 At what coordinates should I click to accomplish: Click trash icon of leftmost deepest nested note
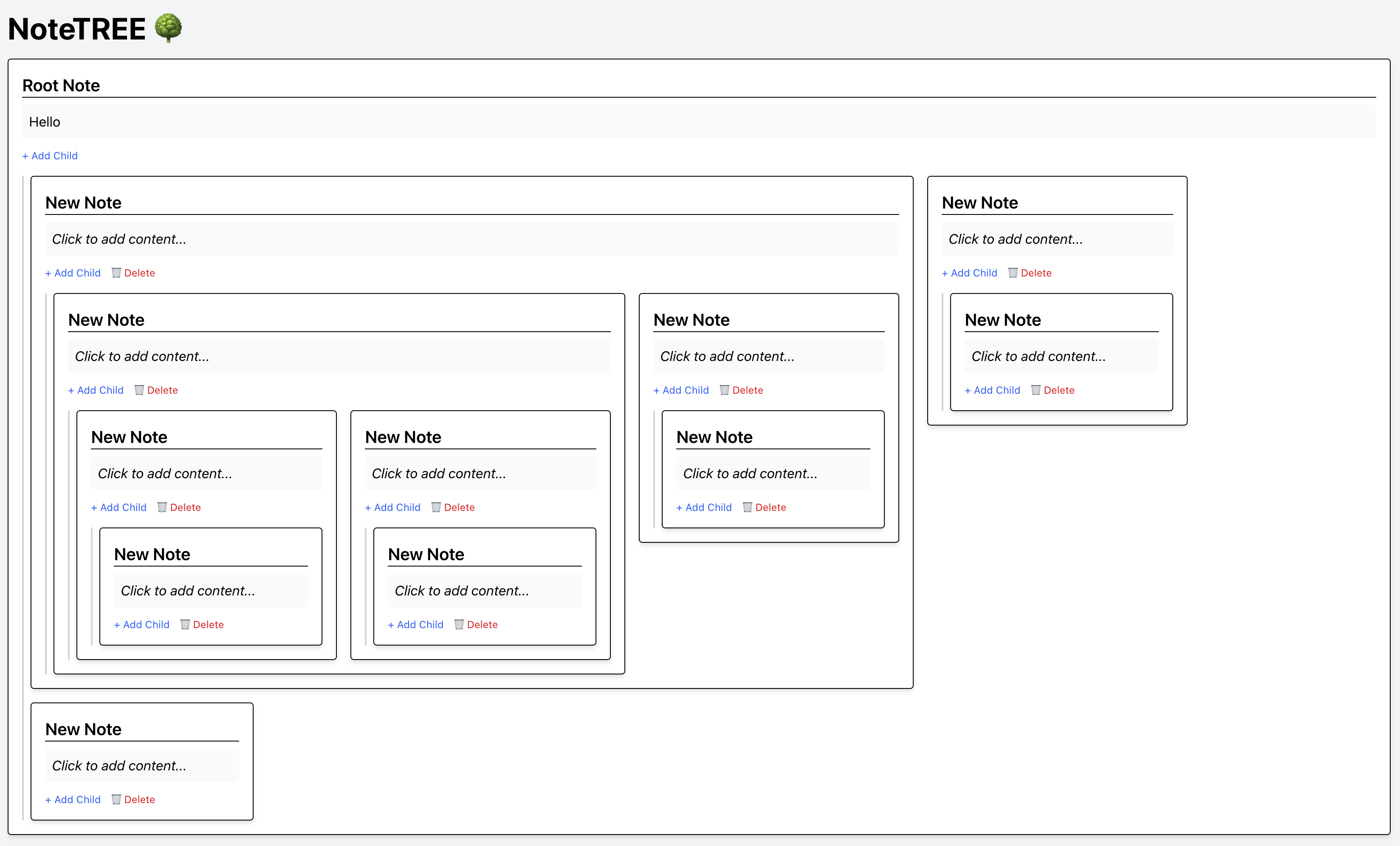point(185,624)
